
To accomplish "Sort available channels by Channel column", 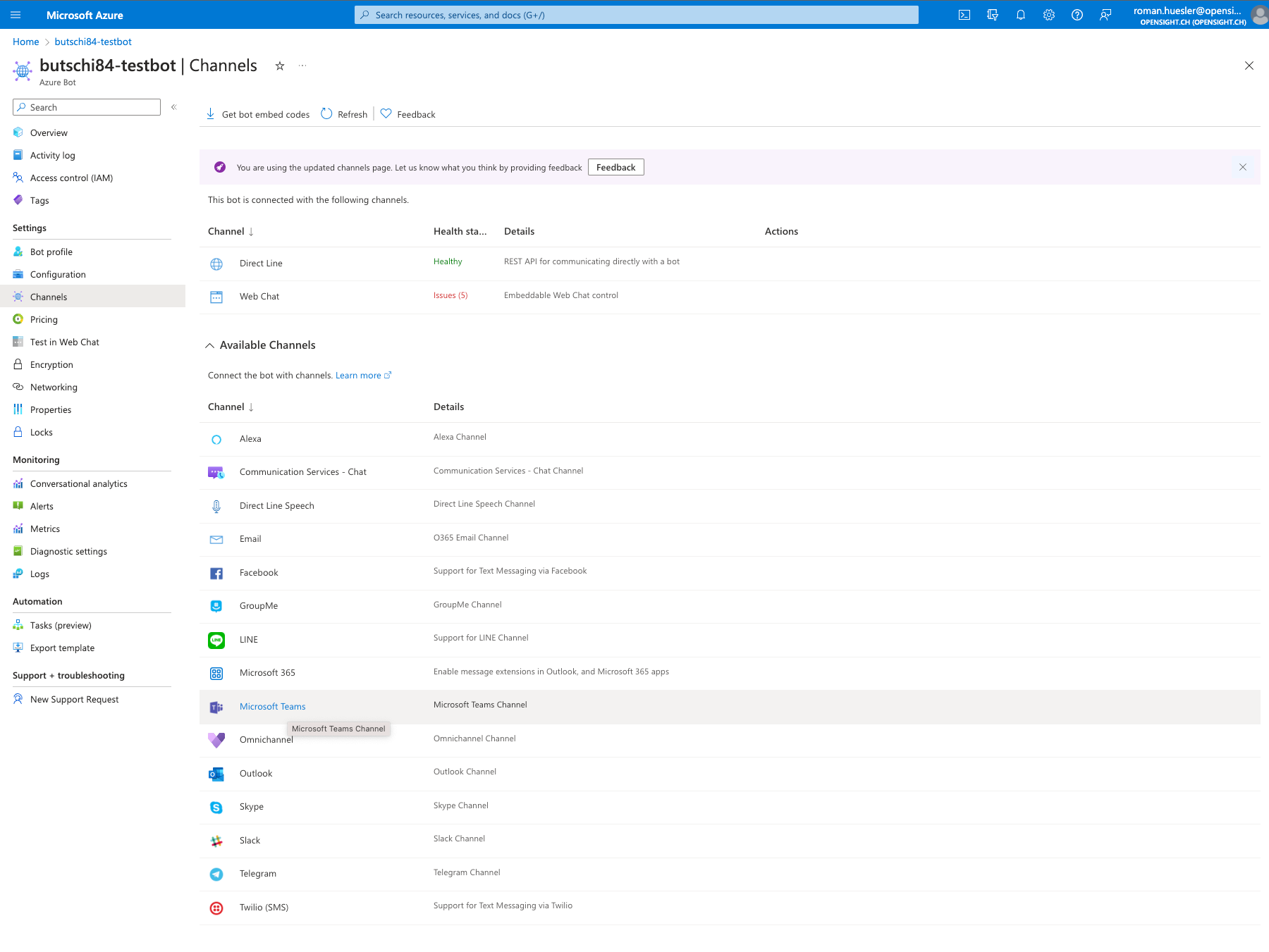I will click(231, 407).
